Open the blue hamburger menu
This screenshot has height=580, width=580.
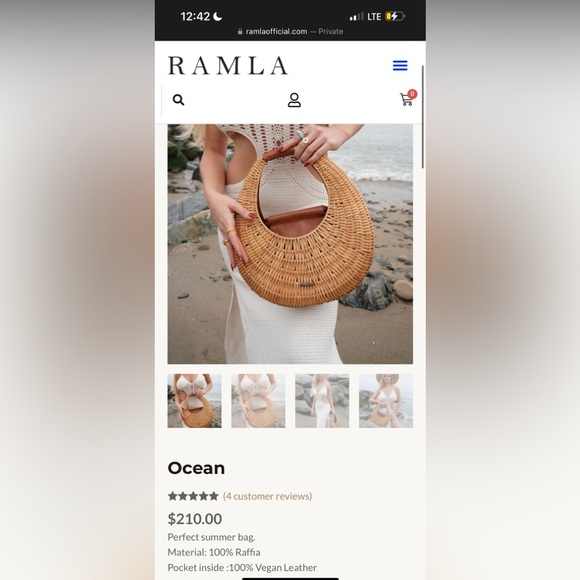(400, 65)
